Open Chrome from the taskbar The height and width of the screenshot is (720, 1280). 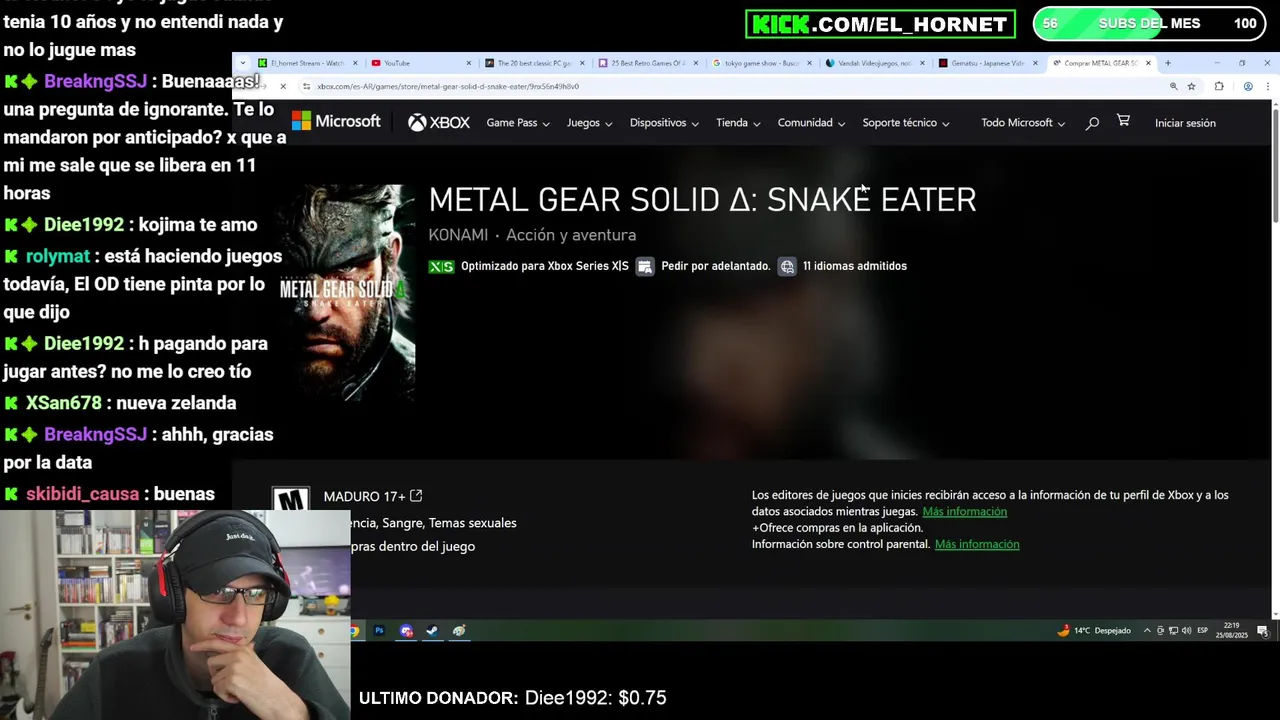354,631
